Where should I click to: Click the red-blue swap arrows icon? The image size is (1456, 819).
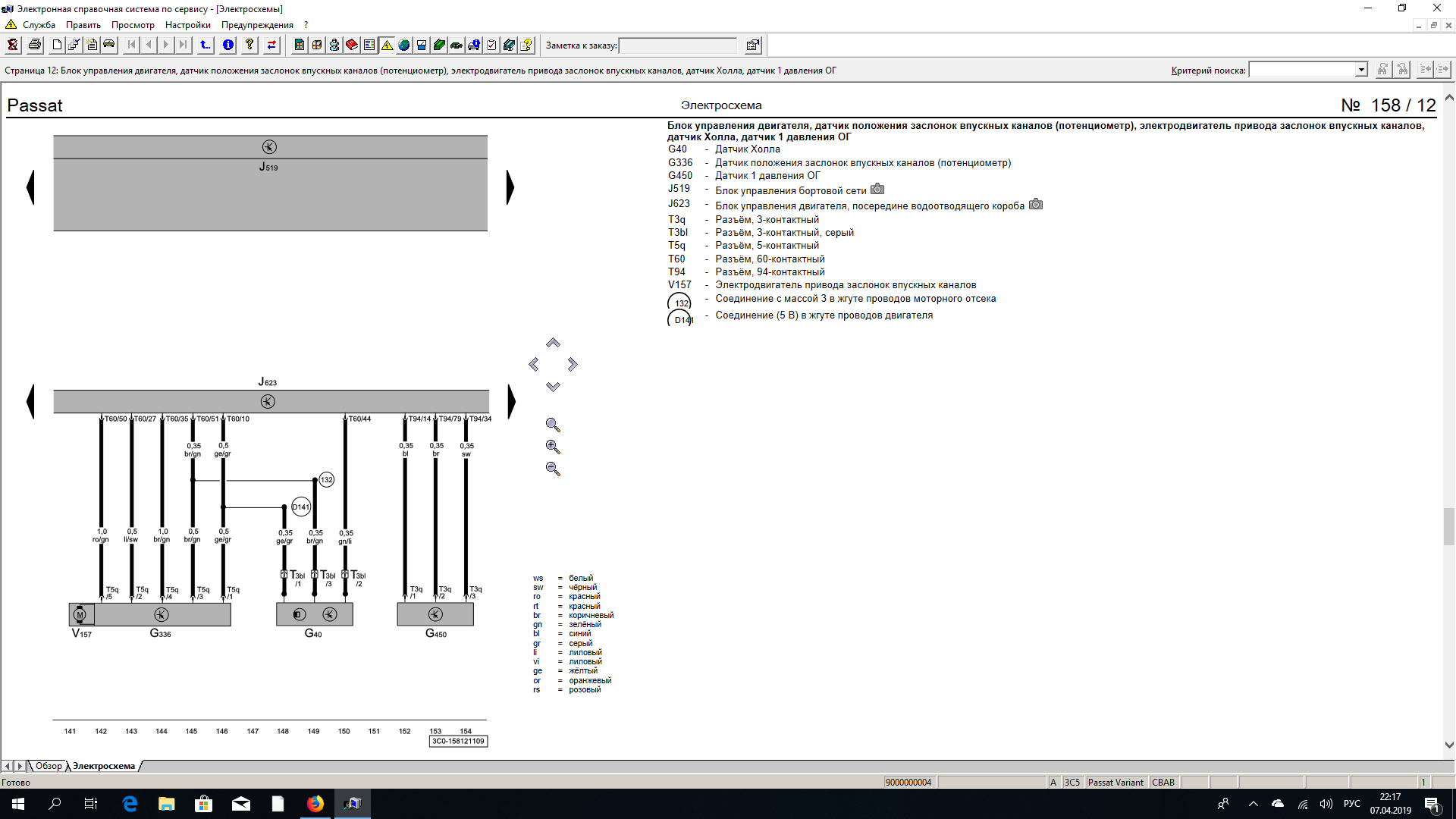pos(271,45)
